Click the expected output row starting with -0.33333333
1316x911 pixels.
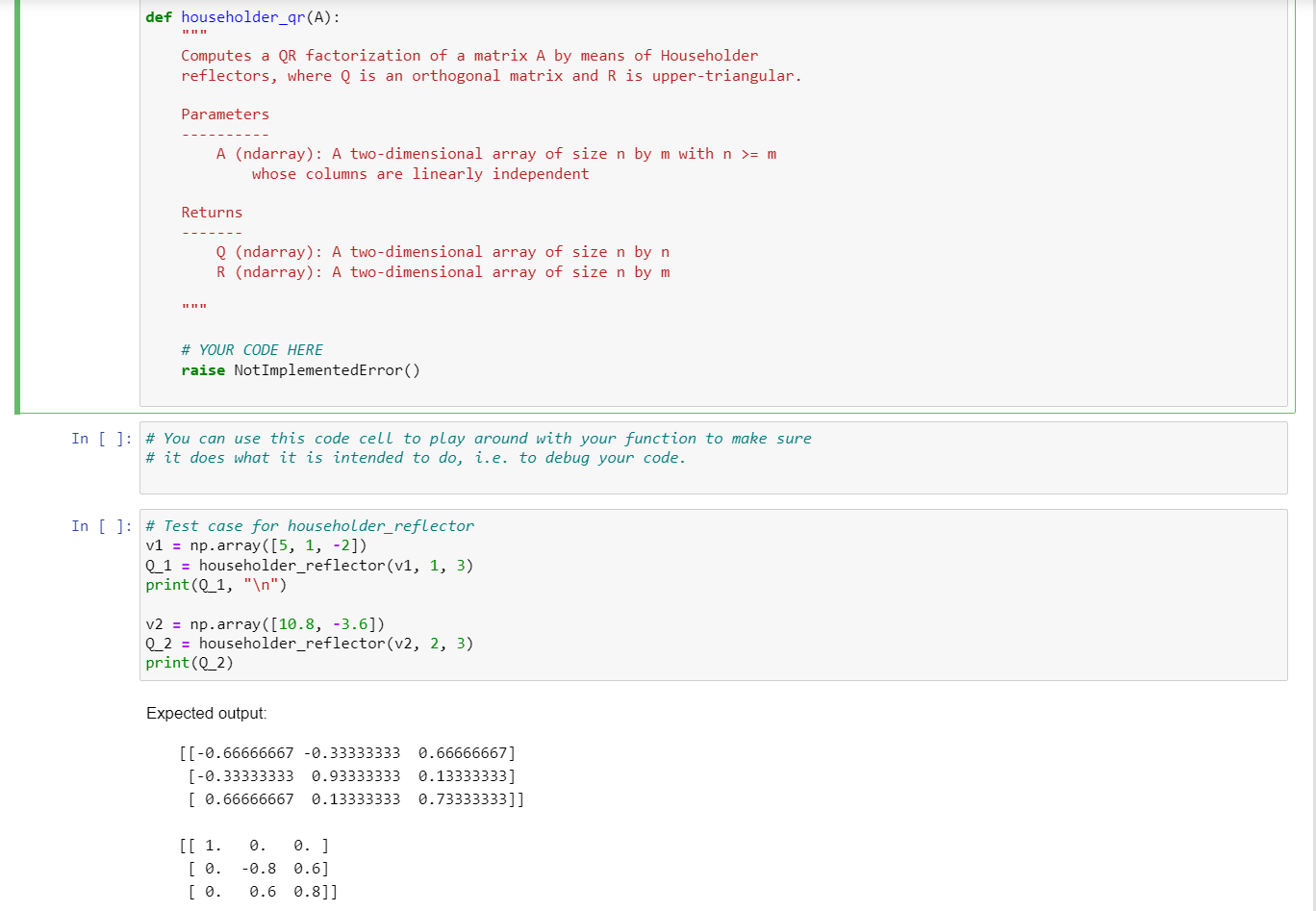click(x=352, y=775)
